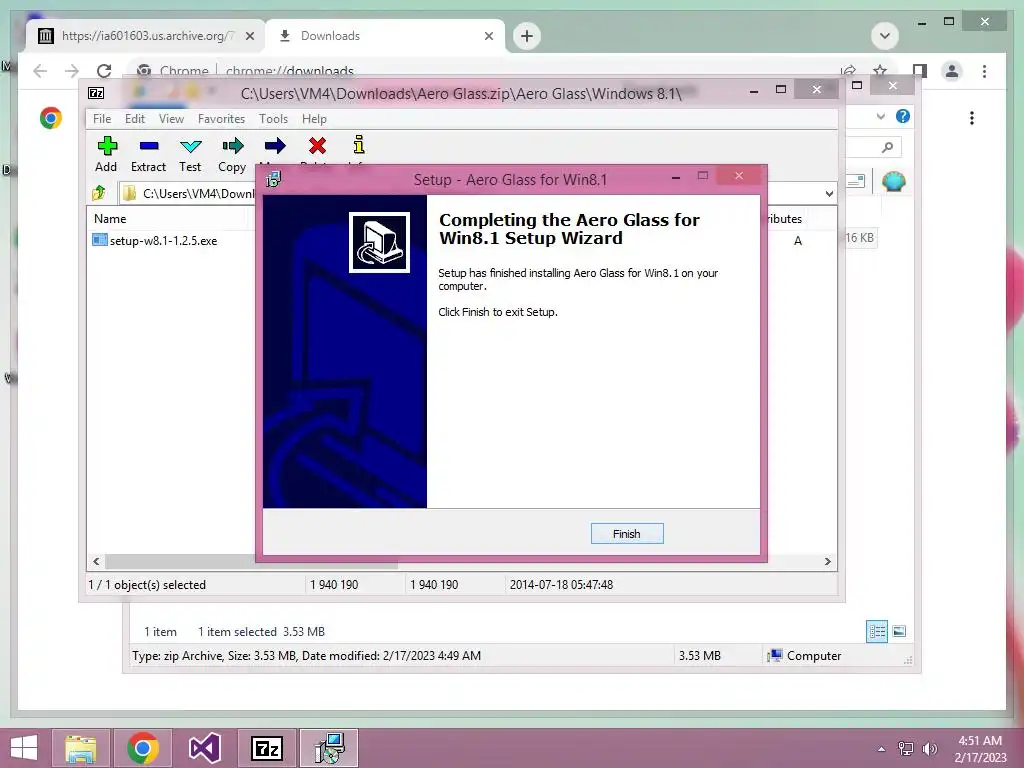Click the share icon in Chrome address bar
This screenshot has height=768, width=1024.
point(848,71)
